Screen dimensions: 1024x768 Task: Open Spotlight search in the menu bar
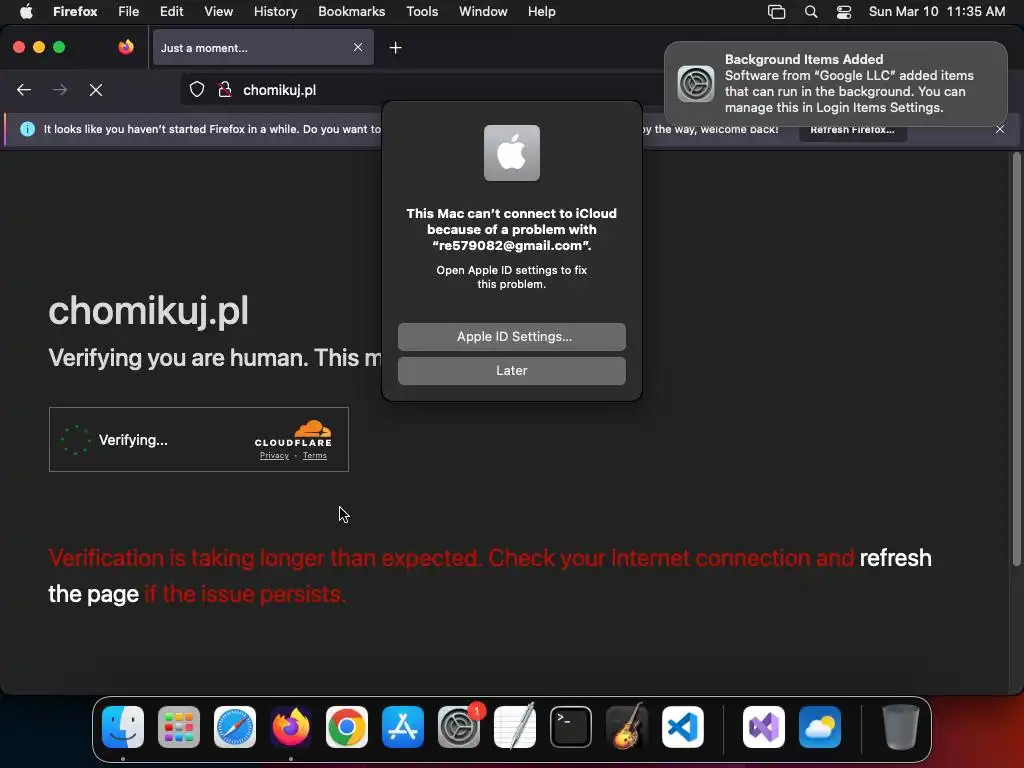[811, 11]
